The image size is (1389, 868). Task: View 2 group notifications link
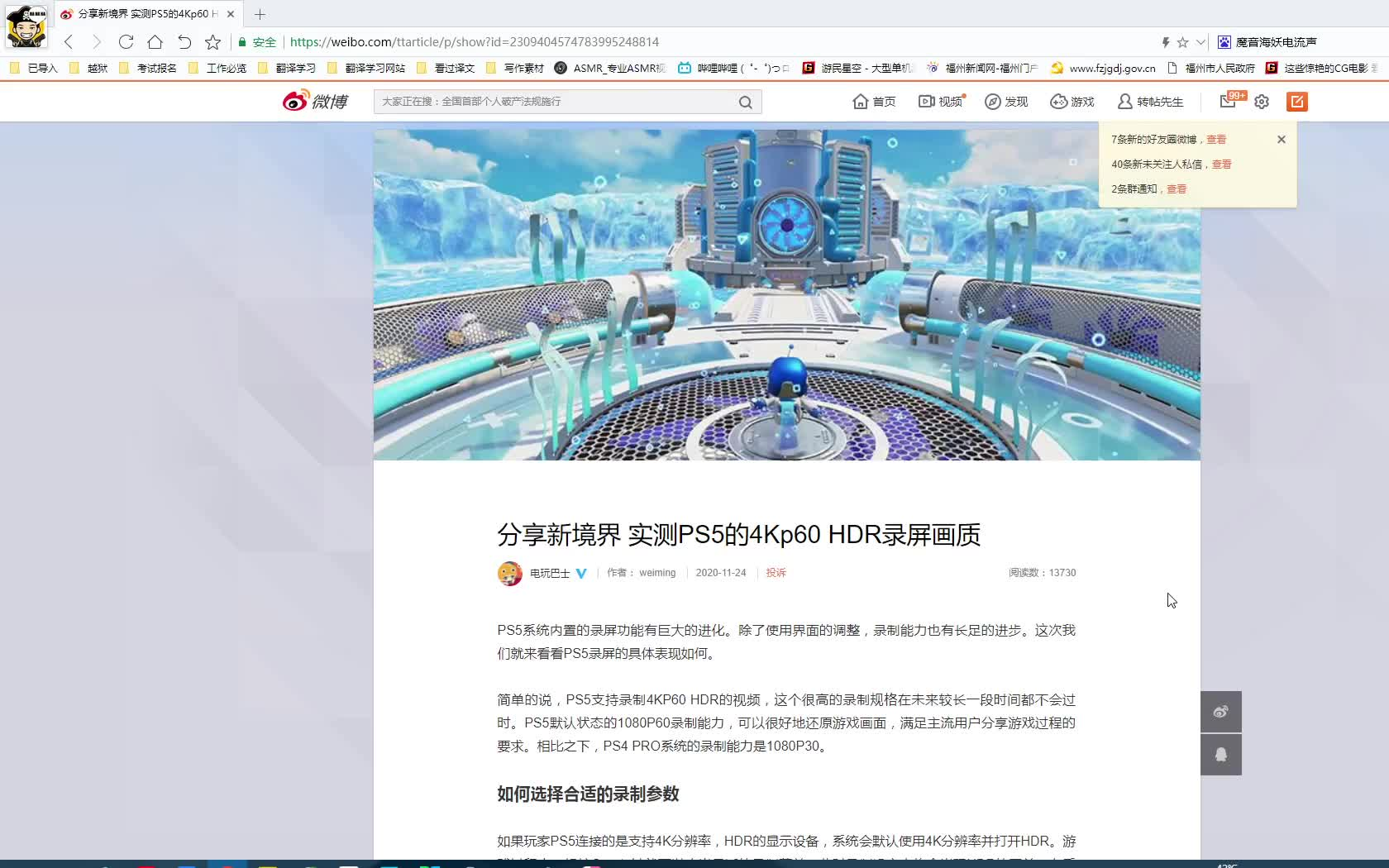click(1177, 189)
